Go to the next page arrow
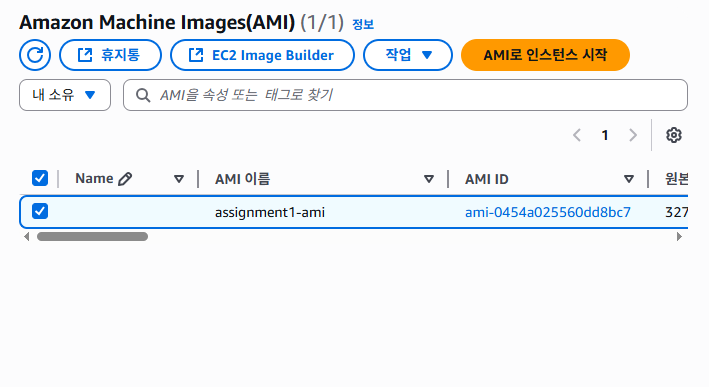 (633, 135)
